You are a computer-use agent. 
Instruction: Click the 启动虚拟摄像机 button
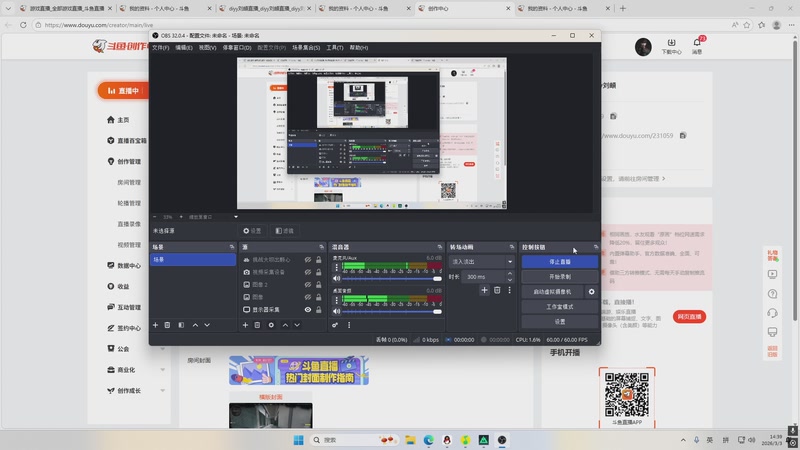point(553,292)
